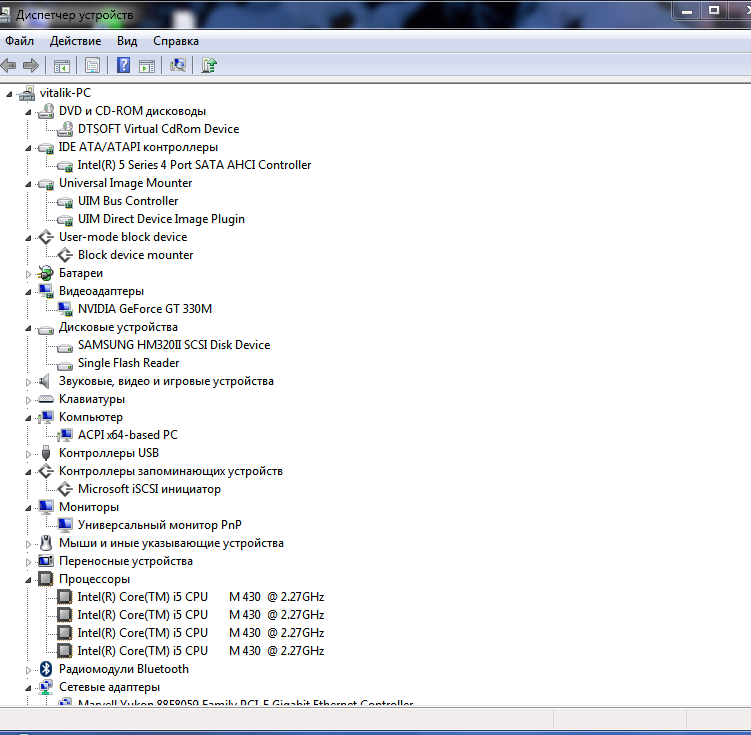The width and height of the screenshot is (751, 735).
Task: Click the Компьютер category icon
Action: tap(46, 417)
